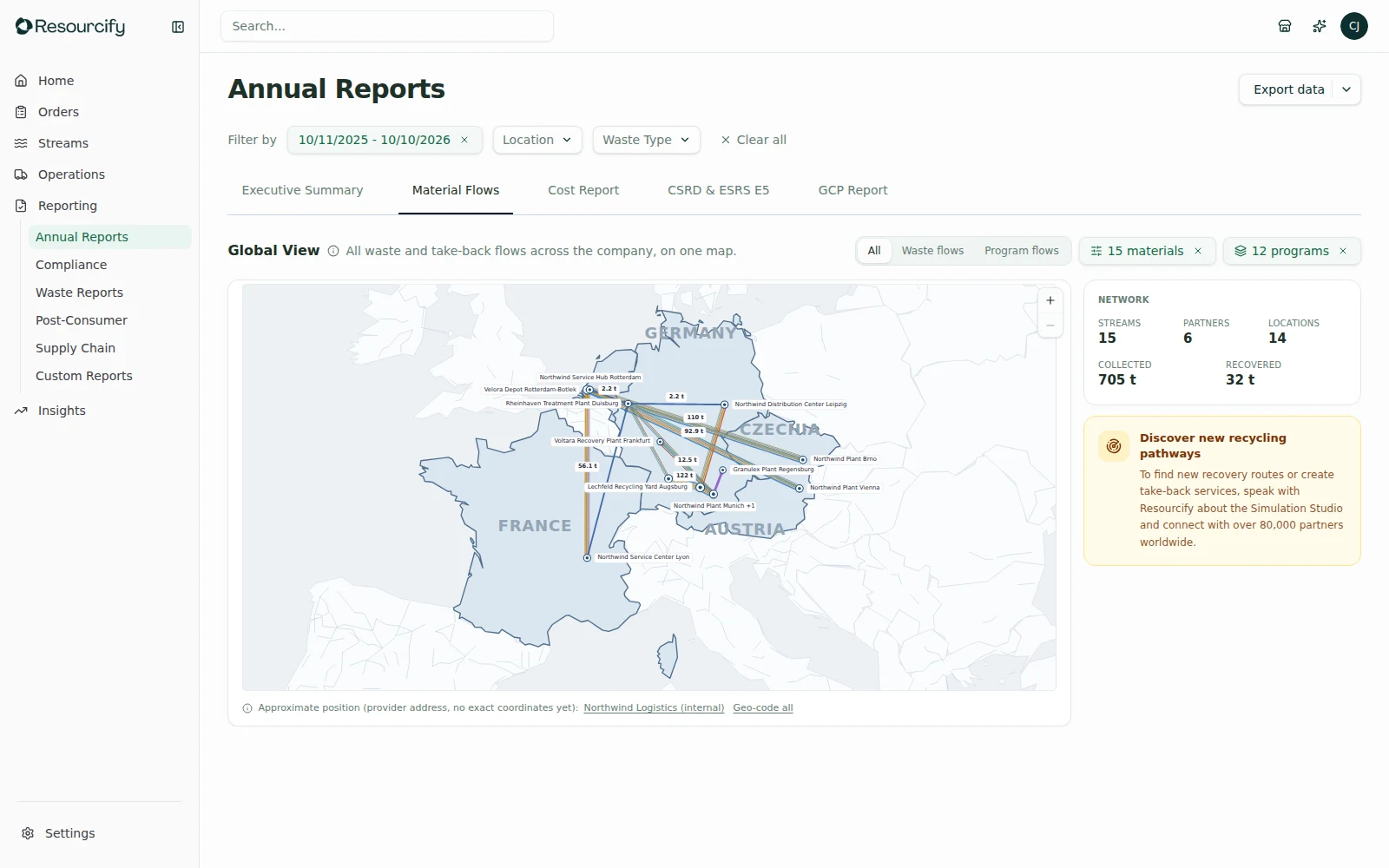This screenshot has height=868, width=1389.
Task: Open the 15 materials selector
Action: 1145,251
